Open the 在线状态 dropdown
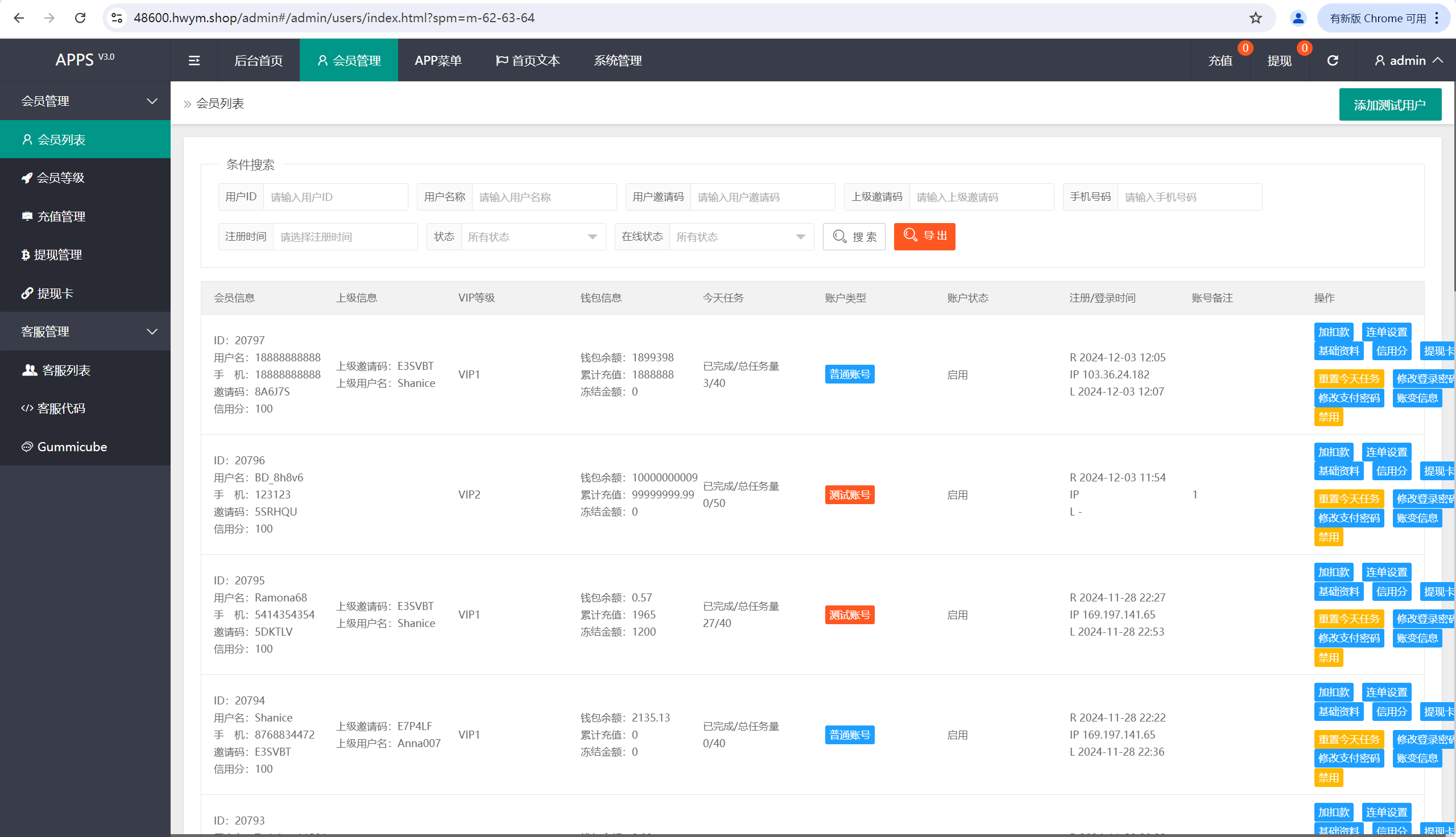This screenshot has width=1456, height=837. click(741, 237)
